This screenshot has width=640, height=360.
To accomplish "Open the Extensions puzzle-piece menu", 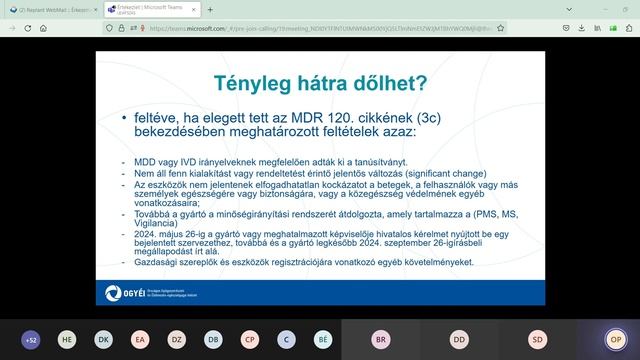I will (x=629, y=28).
